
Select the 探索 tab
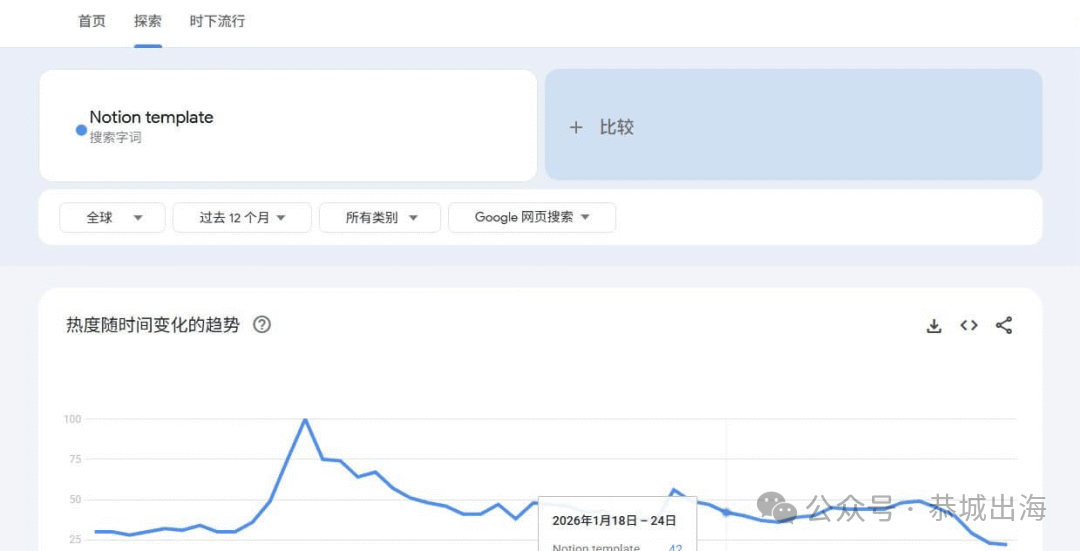point(148,21)
